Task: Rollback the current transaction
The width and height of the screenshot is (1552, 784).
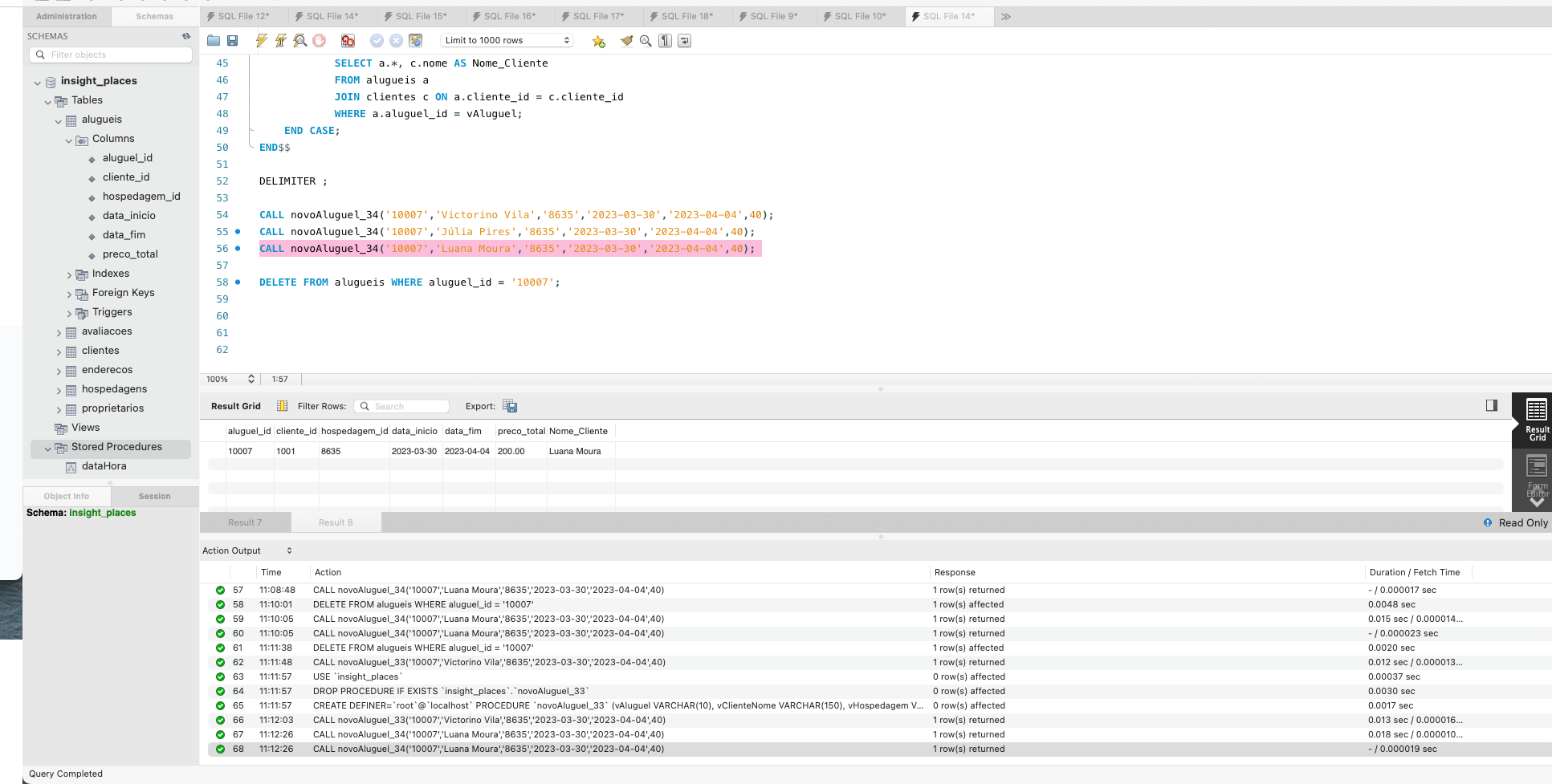Action: click(396, 41)
